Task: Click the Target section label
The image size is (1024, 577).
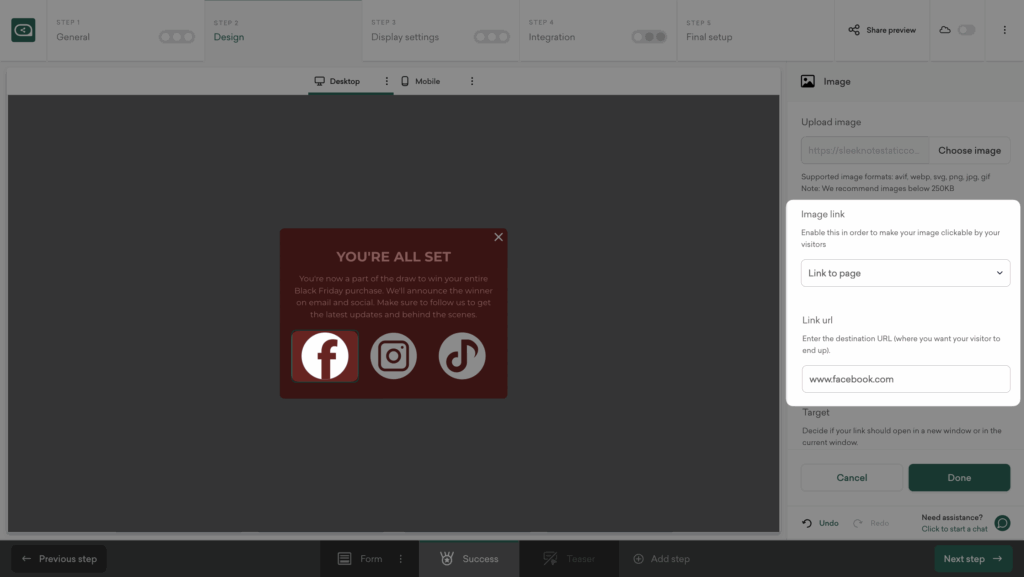Action: 816,413
